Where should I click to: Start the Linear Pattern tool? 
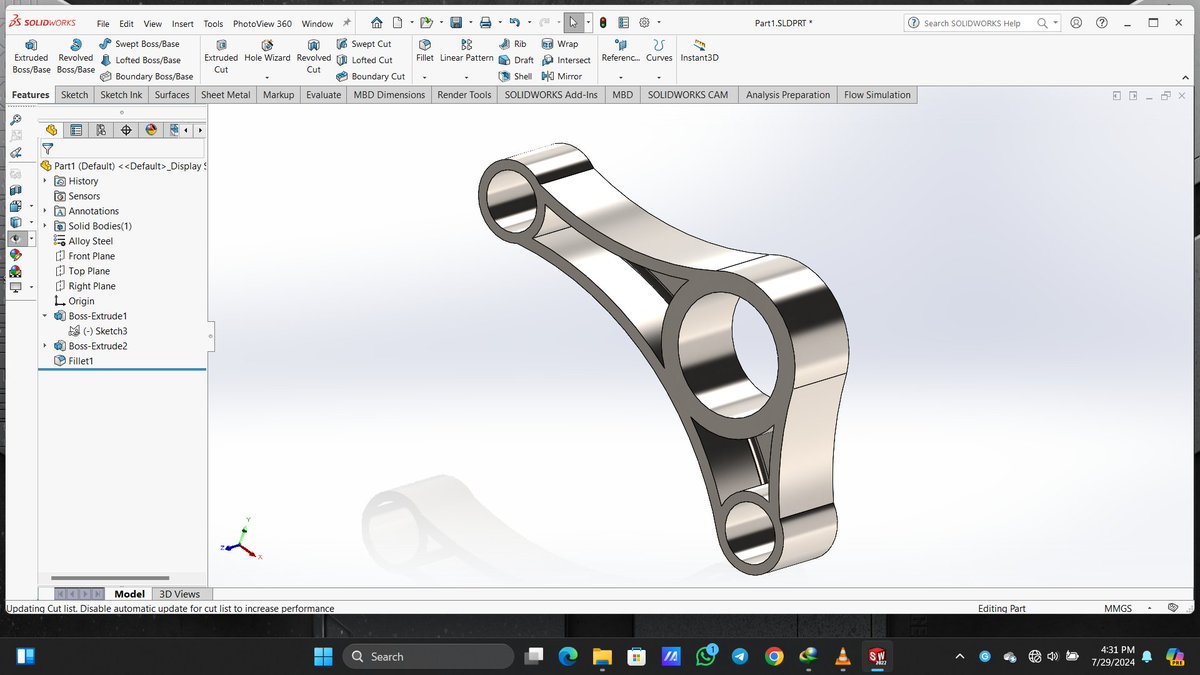click(467, 51)
